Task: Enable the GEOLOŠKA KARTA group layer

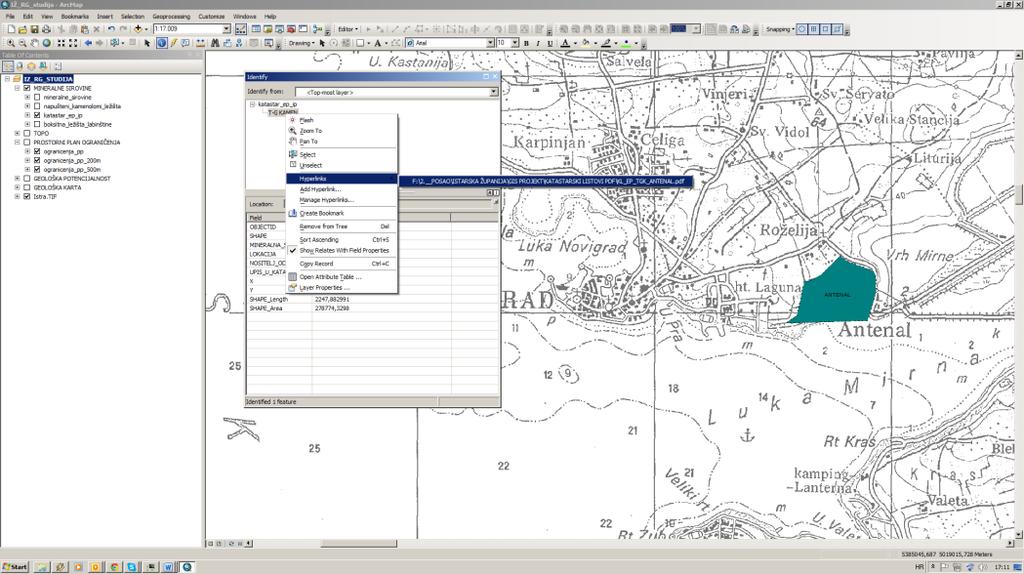Action: coord(27,187)
